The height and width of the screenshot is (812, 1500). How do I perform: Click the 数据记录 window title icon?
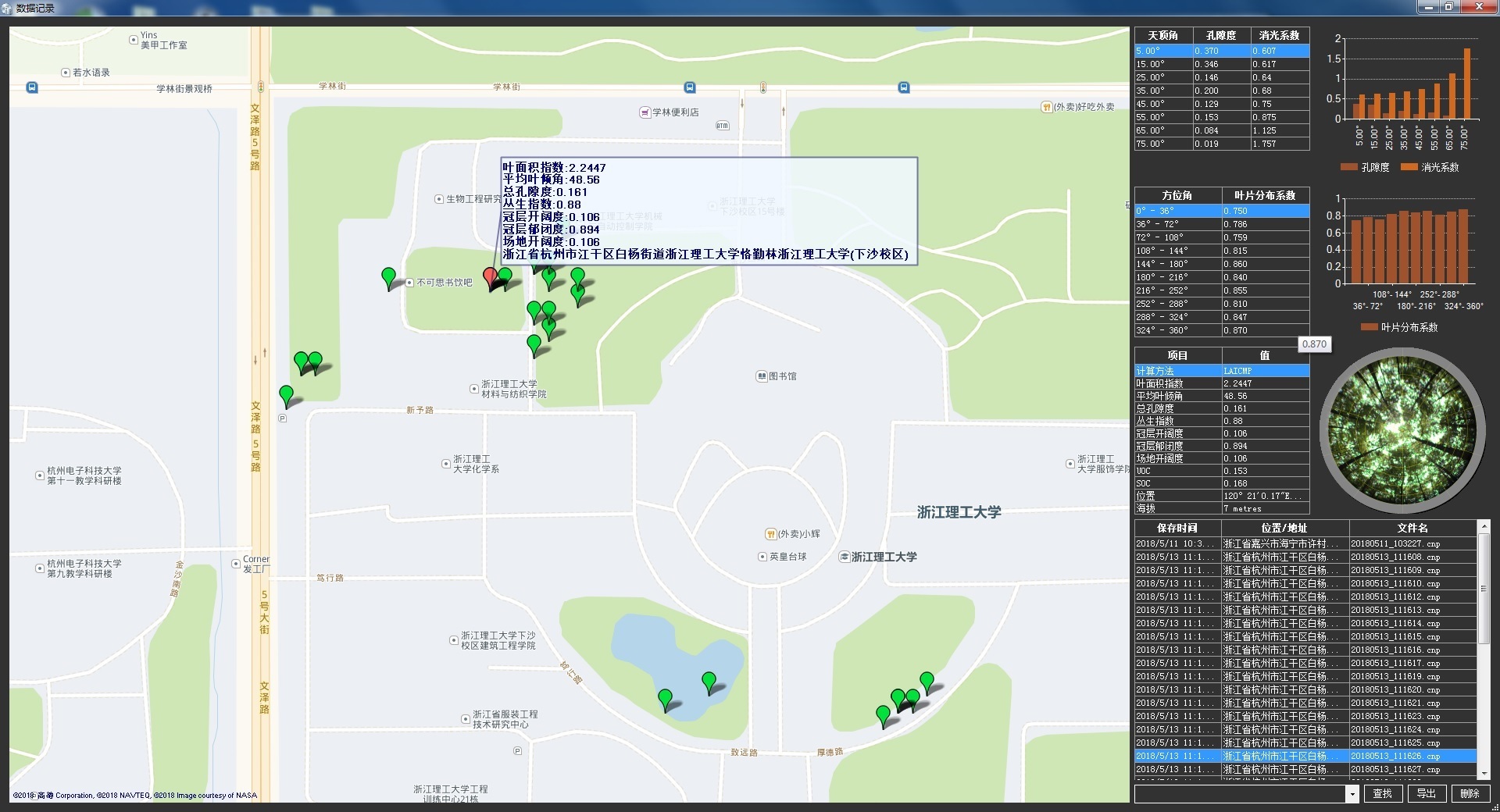tap(7, 8)
